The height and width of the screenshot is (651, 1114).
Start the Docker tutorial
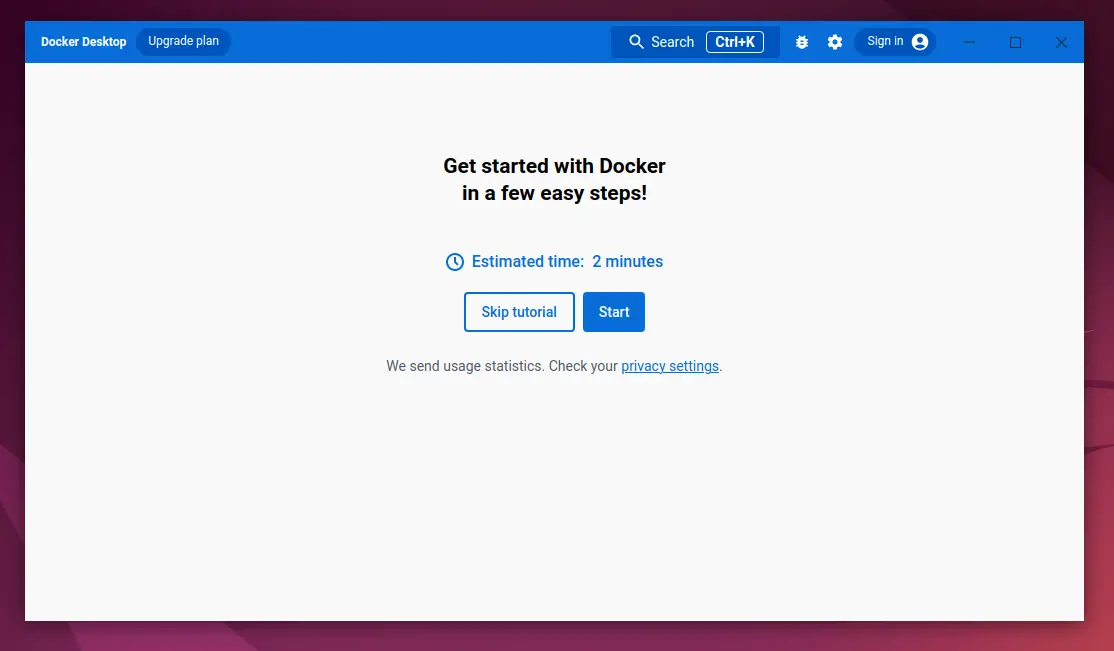614,312
